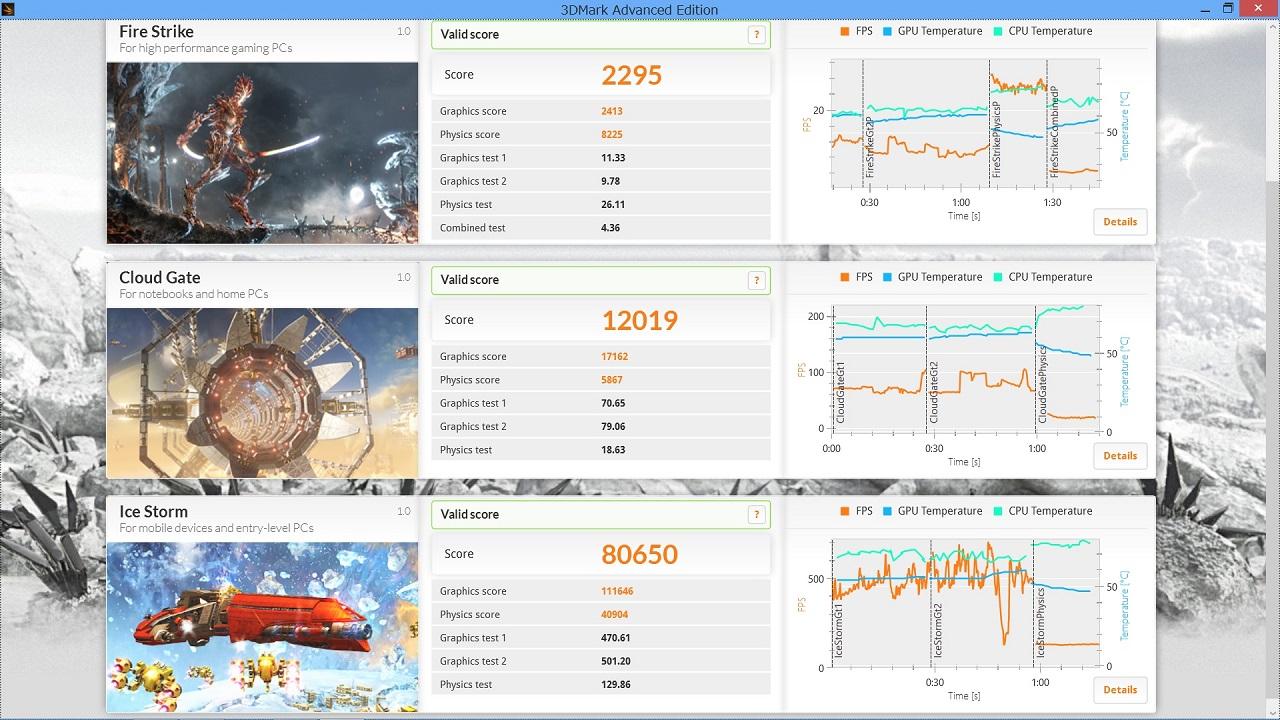
Task: Click the Ice Storm graphics score 111646
Action: [617, 591]
